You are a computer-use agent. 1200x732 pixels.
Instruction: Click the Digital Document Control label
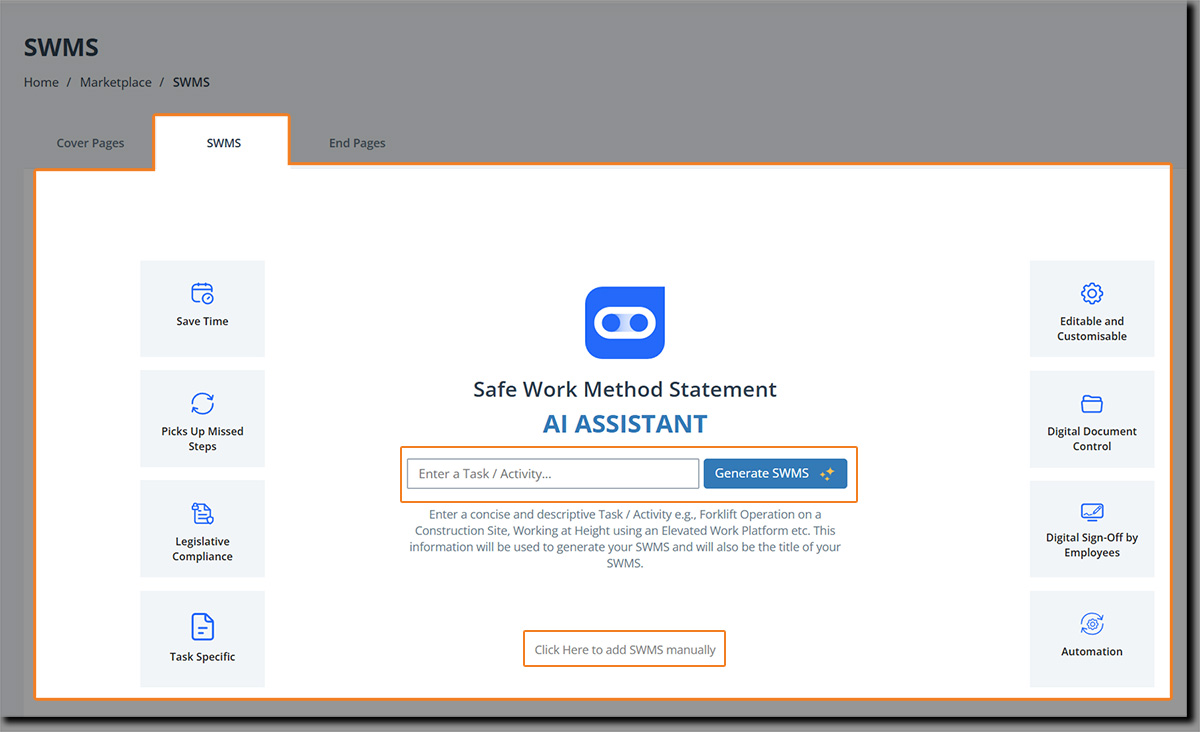pyautogui.click(x=1092, y=439)
